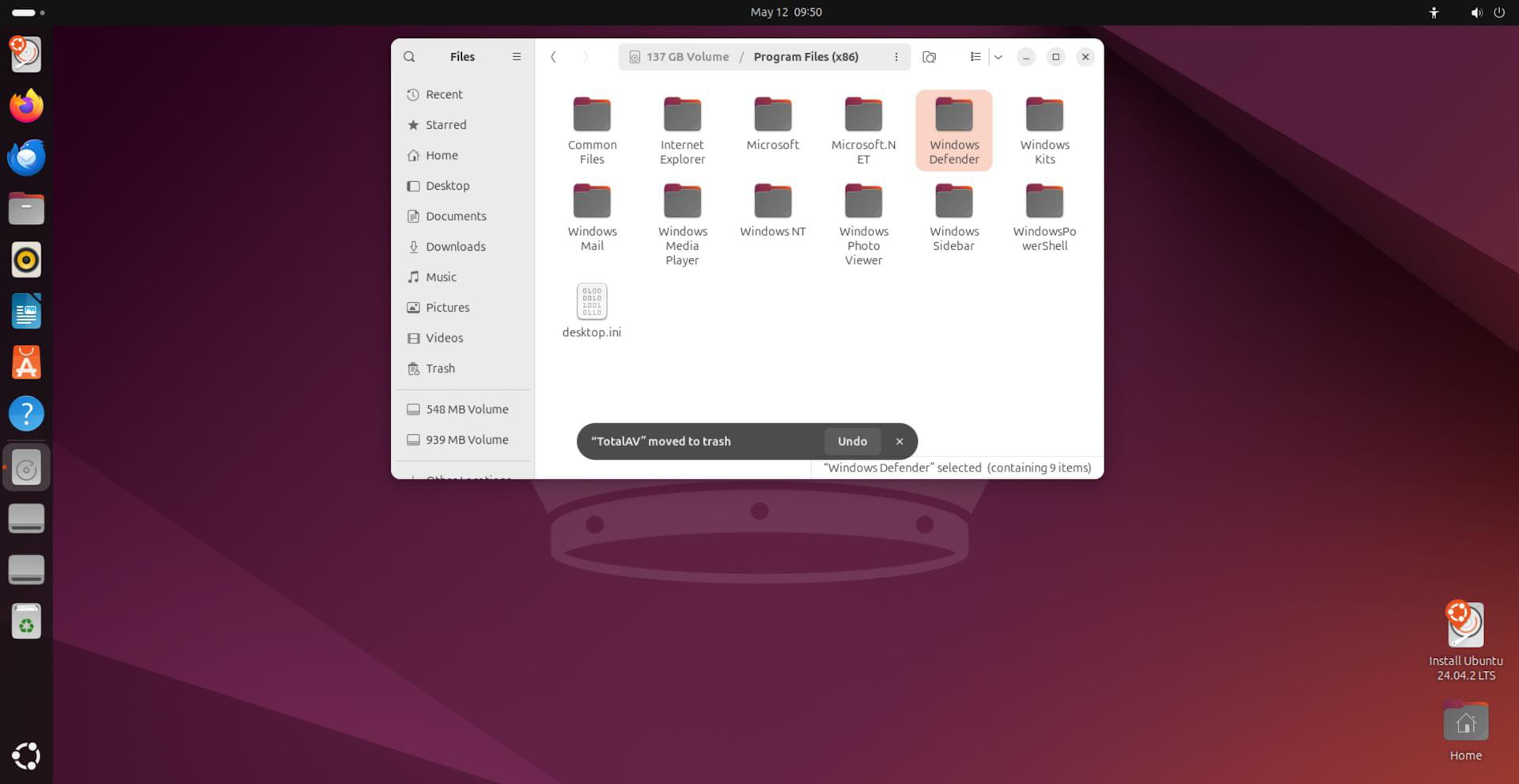Open the Files sidebar hamburger menu
The width and height of the screenshot is (1519, 784).
[517, 57]
